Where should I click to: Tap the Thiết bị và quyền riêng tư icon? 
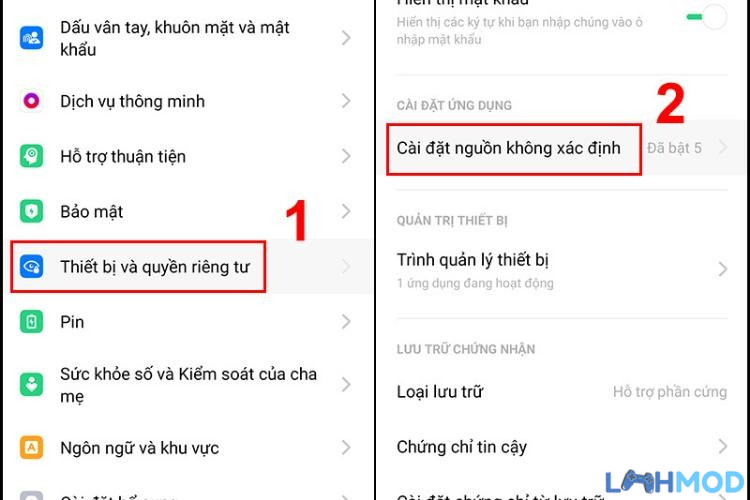pyautogui.click(x=32, y=267)
